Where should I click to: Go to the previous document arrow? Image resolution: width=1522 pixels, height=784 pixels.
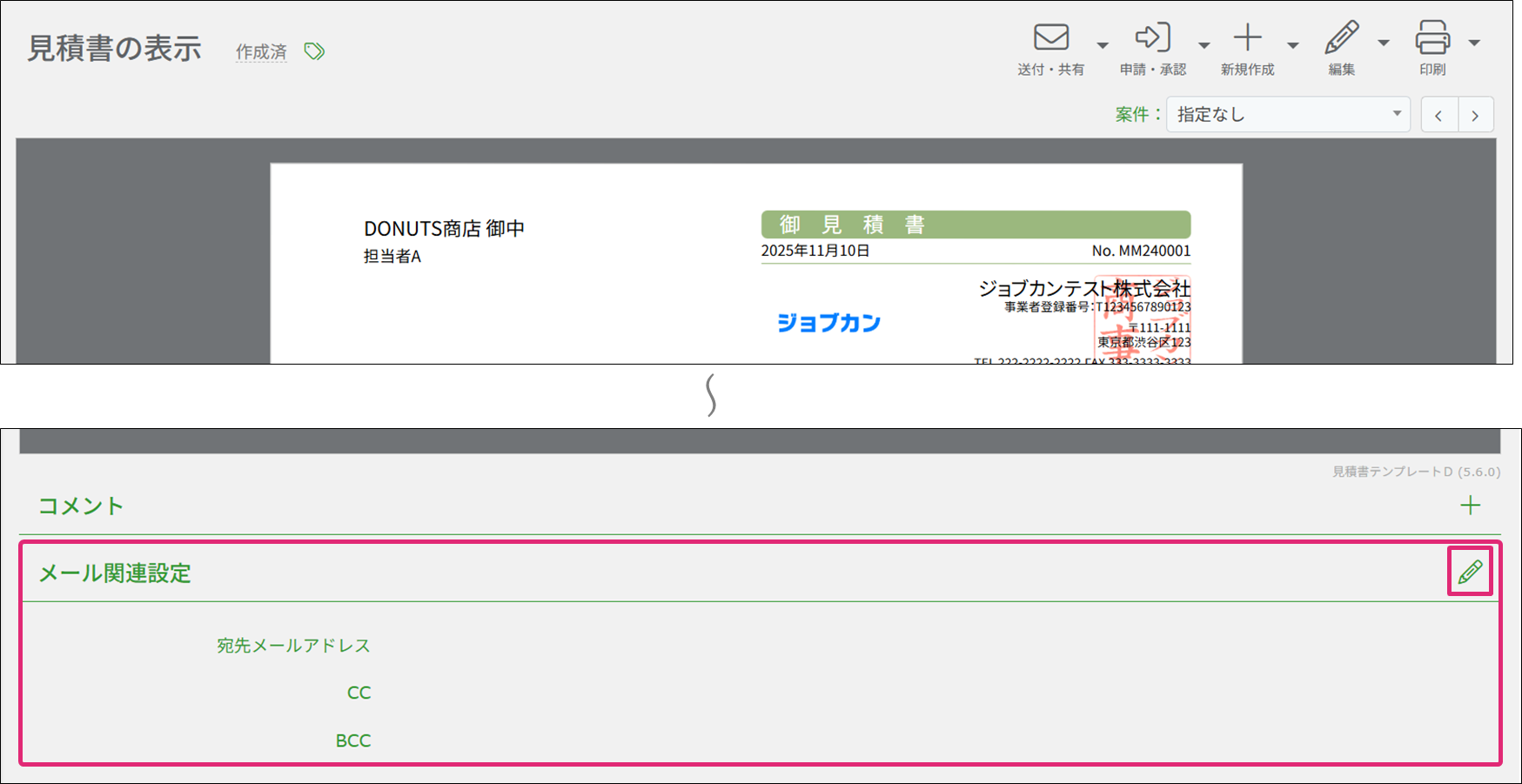(x=1439, y=115)
